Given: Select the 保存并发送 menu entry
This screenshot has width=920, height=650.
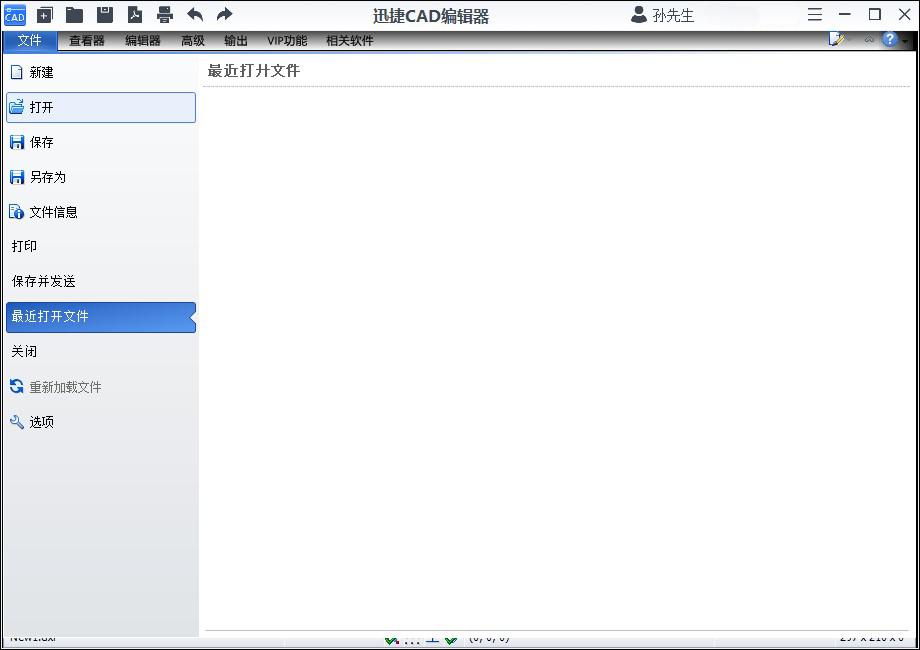Looking at the screenshot, I should tap(101, 281).
